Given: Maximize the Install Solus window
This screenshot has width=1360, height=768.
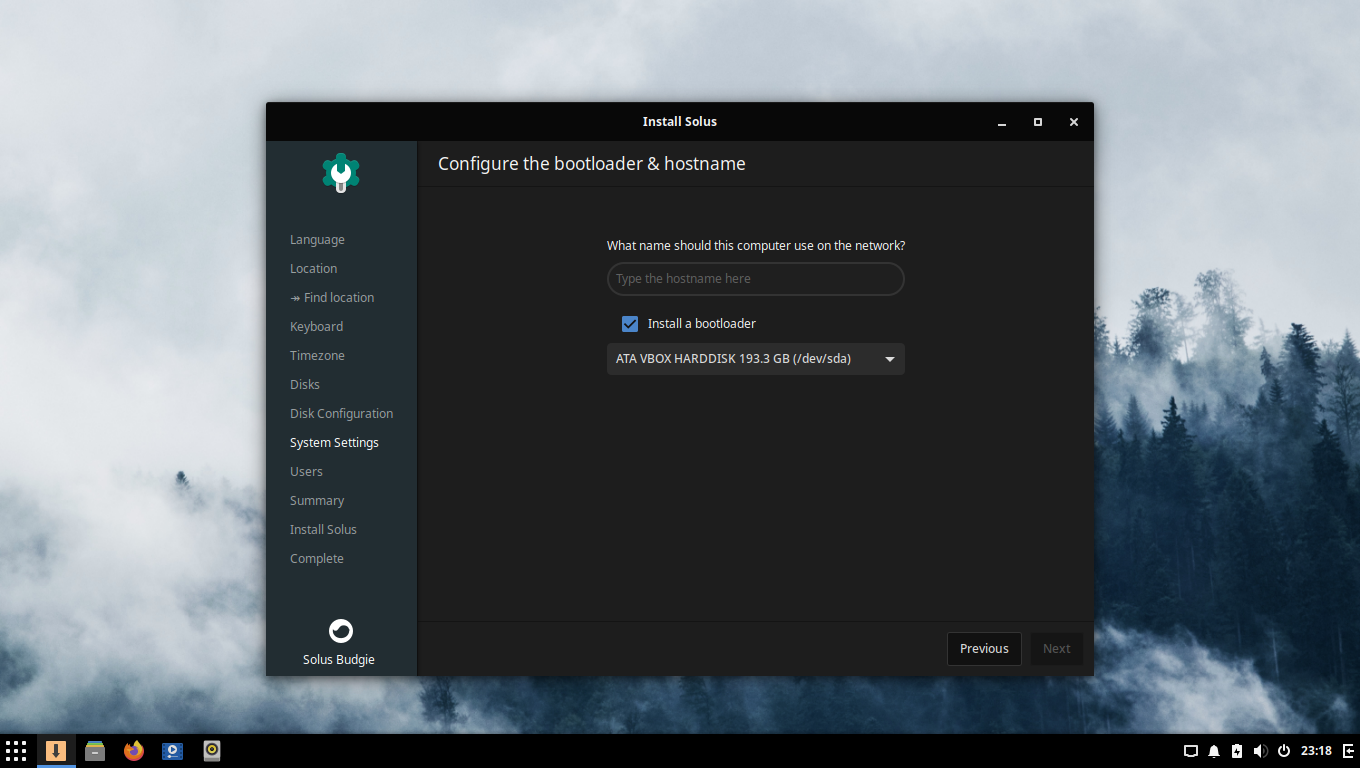Looking at the screenshot, I should point(1038,122).
